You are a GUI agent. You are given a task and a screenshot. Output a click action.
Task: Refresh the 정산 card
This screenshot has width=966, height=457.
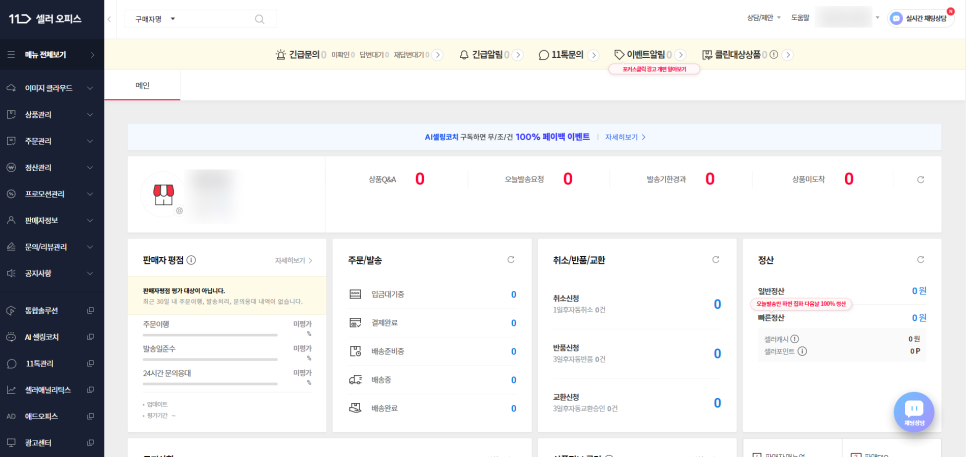tap(920, 260)
